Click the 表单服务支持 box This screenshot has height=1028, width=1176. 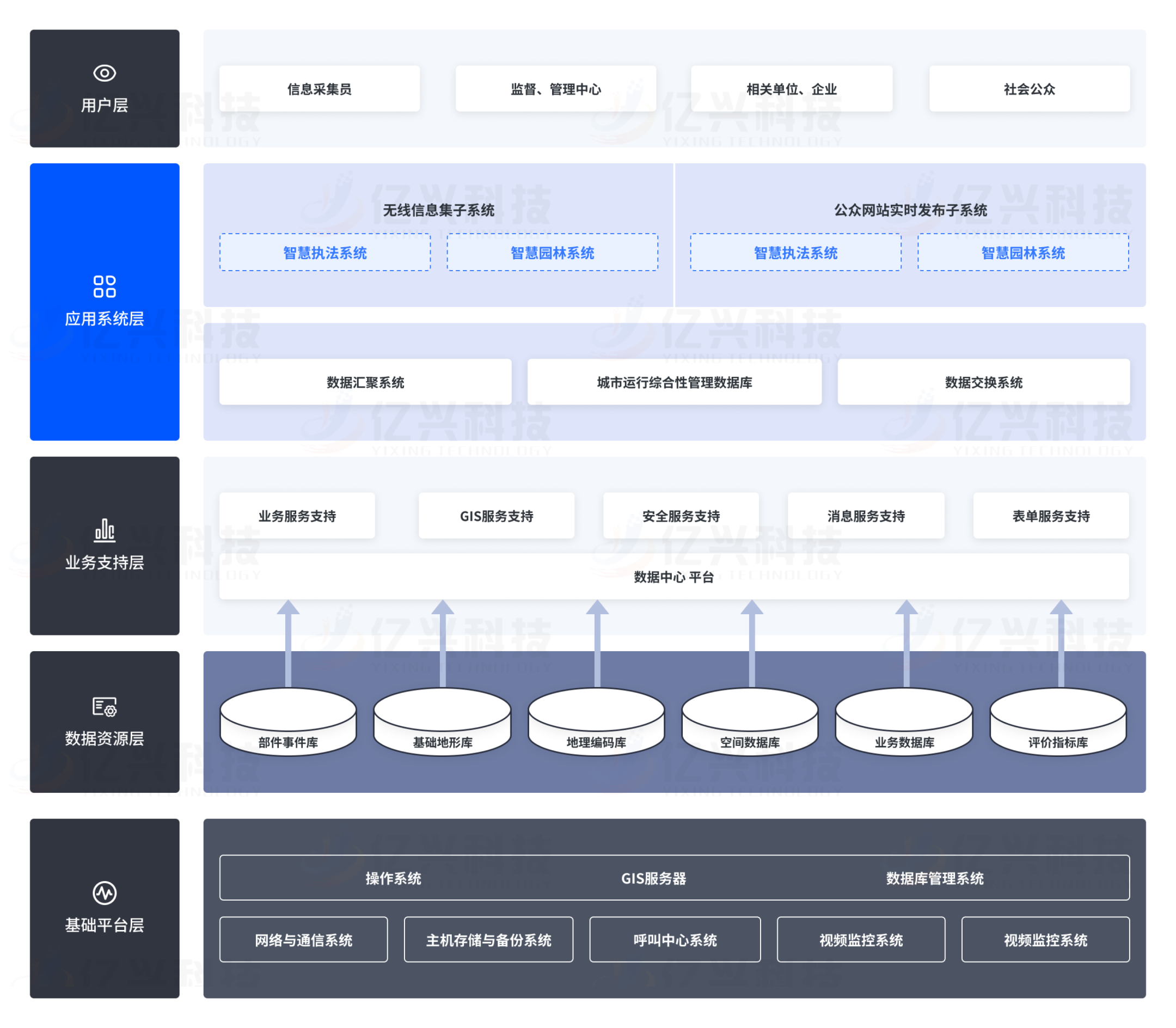(x=1051, y=516)
